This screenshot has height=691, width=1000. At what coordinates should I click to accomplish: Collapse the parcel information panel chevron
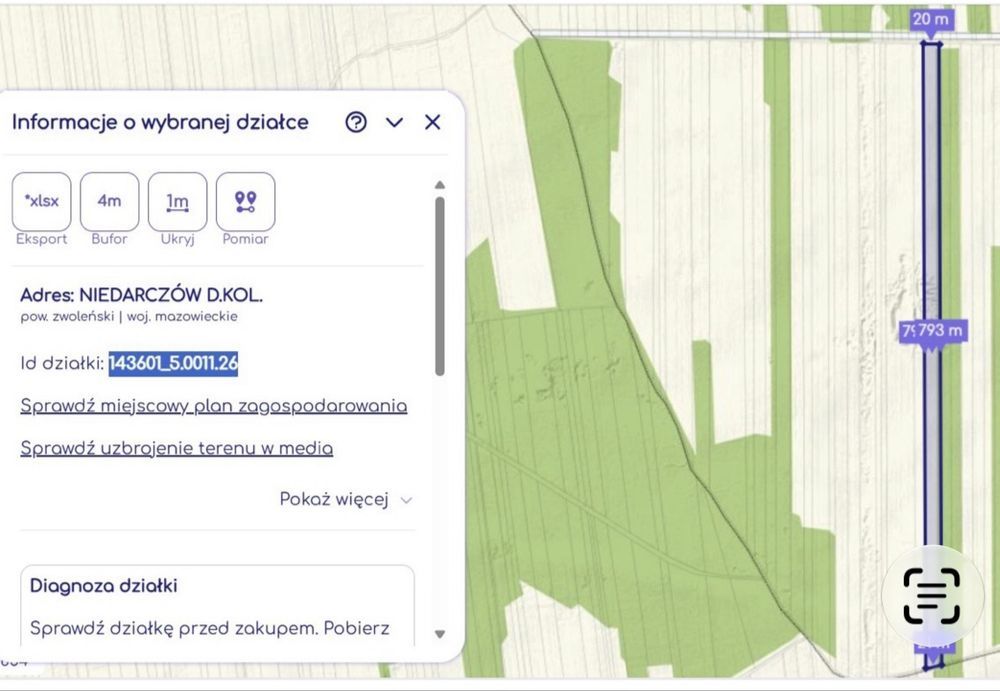395,122
